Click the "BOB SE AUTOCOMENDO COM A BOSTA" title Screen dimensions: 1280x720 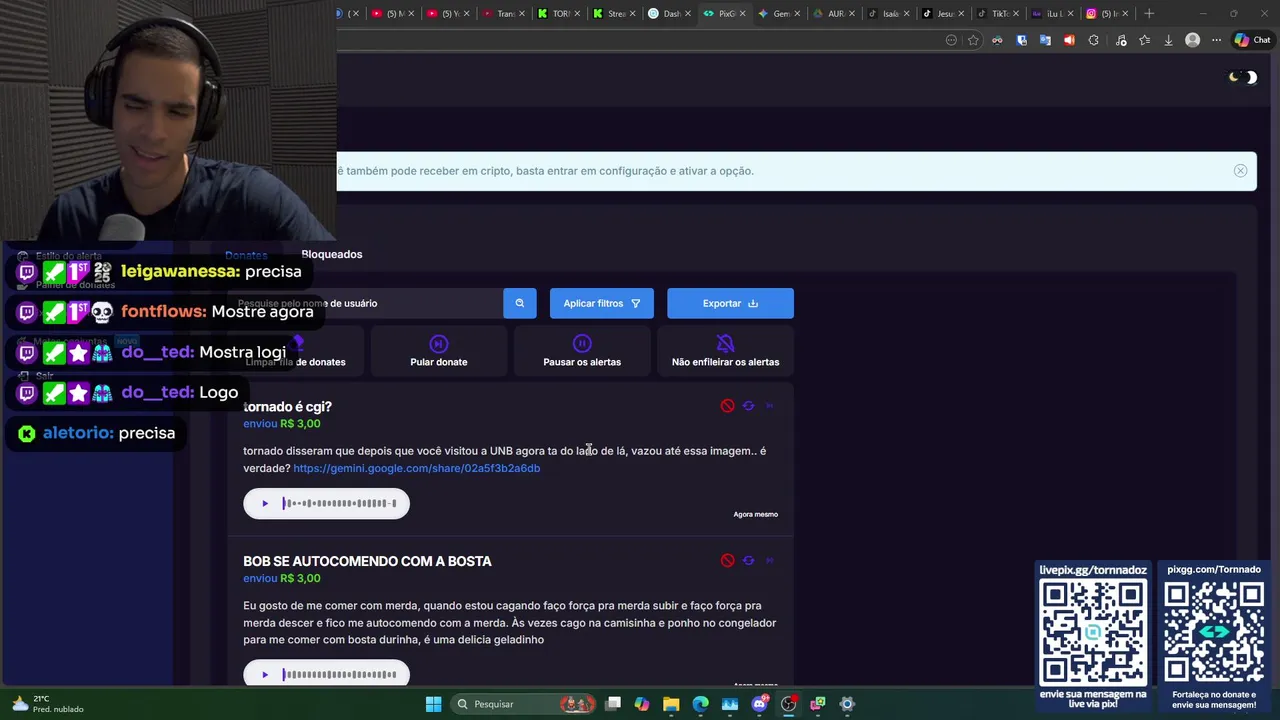click(367, 561)
